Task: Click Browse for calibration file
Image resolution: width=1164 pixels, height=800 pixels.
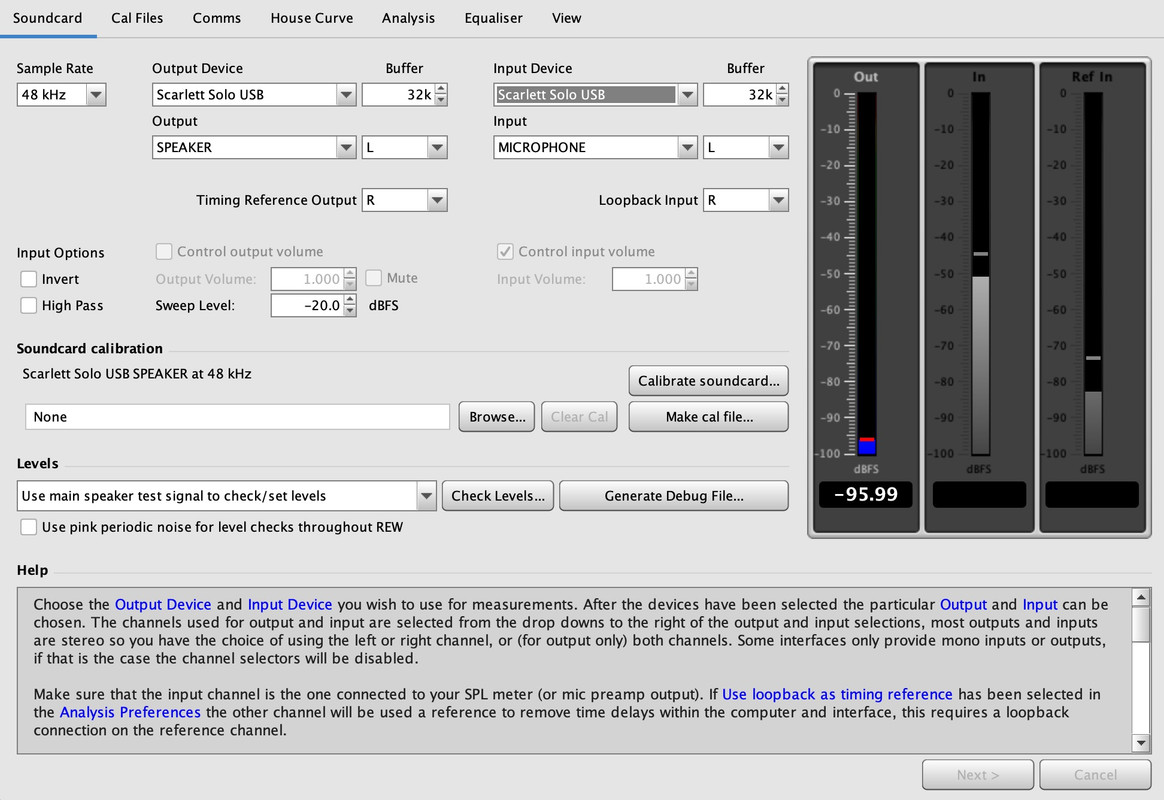Action: pos(497,417)
